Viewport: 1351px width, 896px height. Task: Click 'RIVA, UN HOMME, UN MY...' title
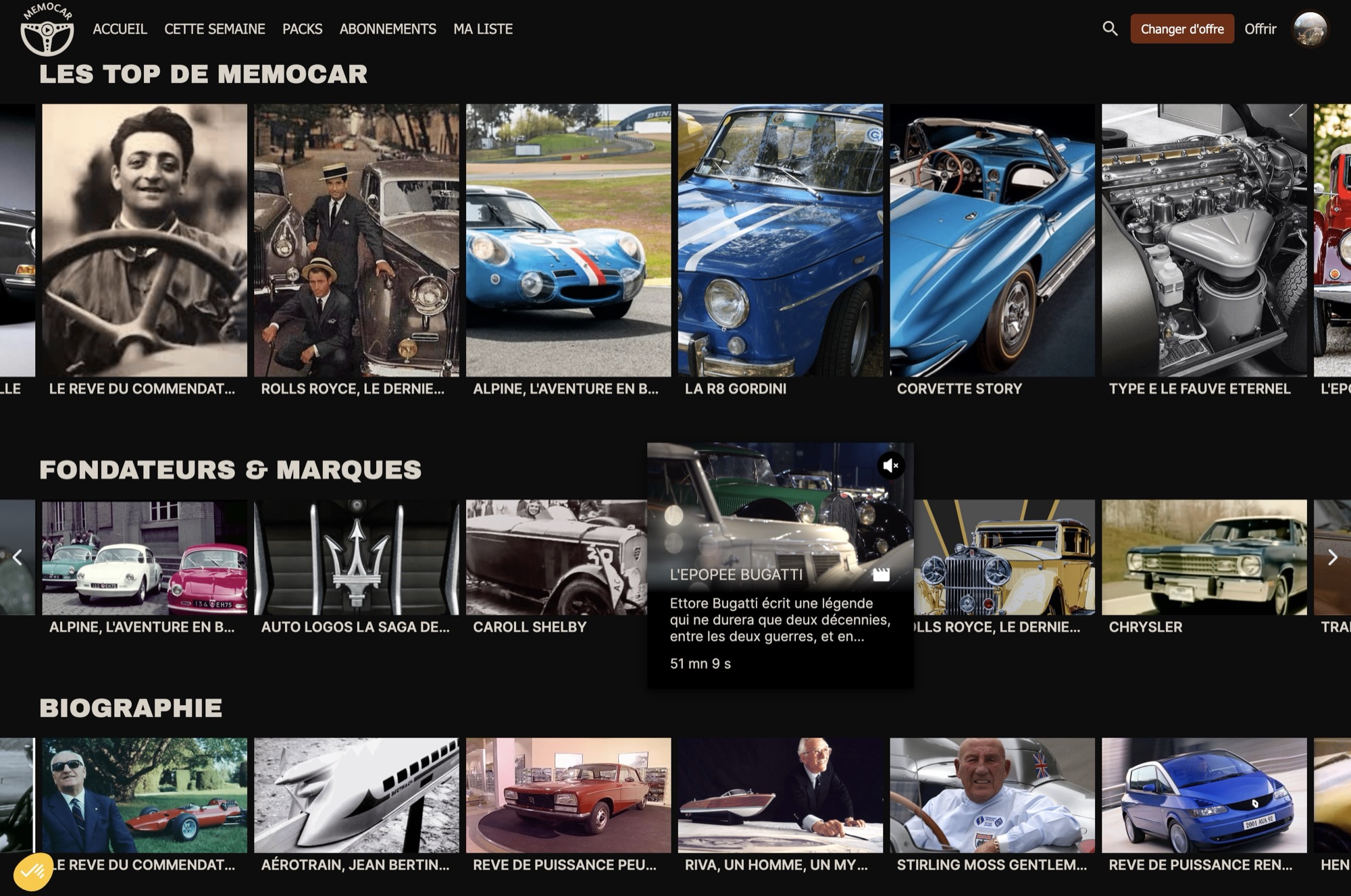click(776, 865)
